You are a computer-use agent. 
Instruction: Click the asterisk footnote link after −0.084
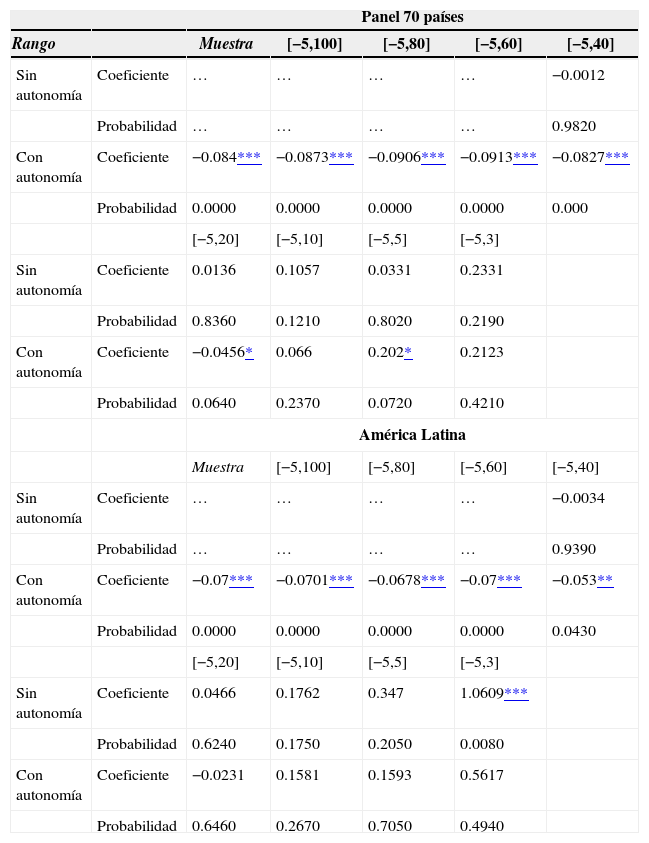pyautogui.click(x=249, y=158)
